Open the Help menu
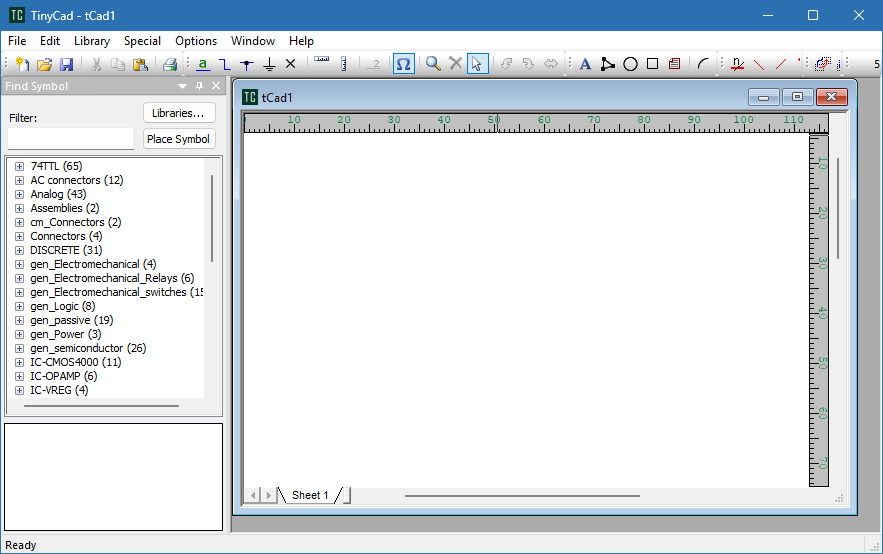Screen dimensions: 883x554 pyautogui.click(x=301, y=41)
